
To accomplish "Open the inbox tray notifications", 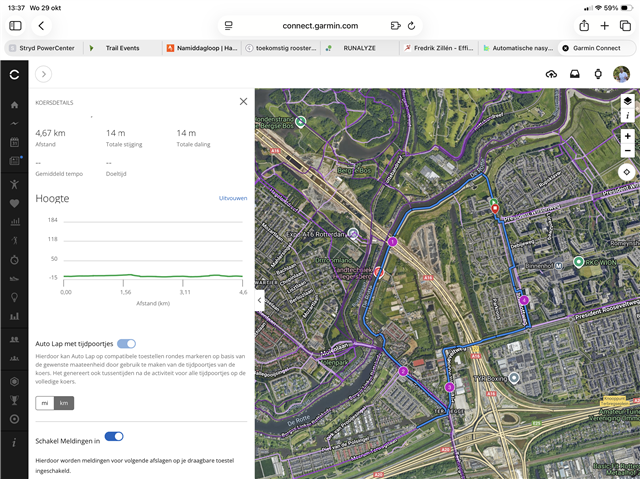I will click(x=575, y=74).
